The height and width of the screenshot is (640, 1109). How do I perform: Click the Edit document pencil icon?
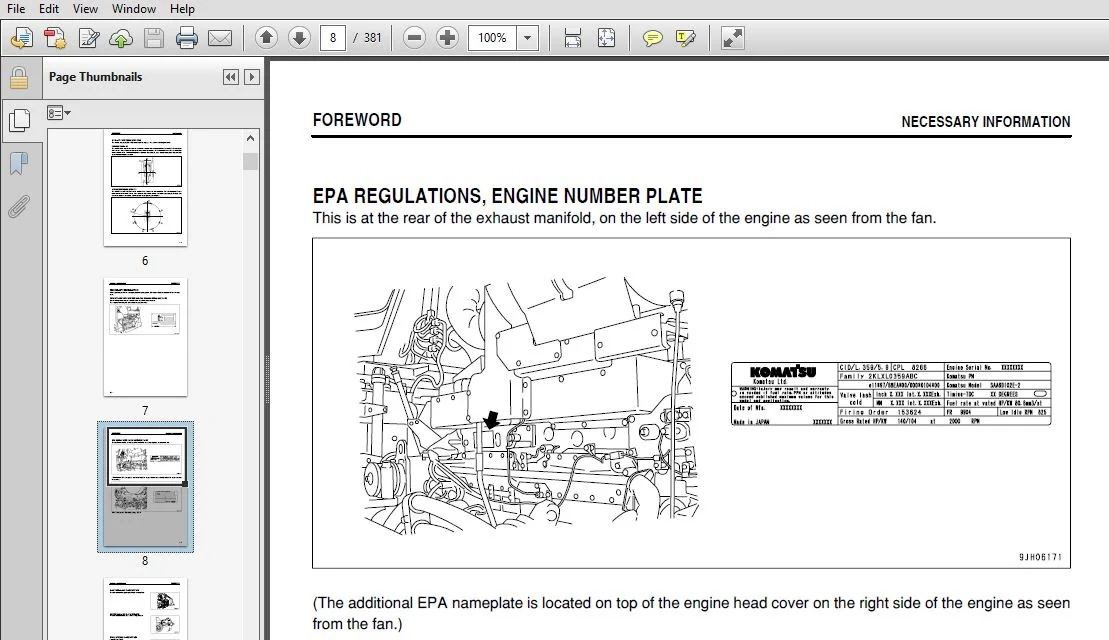(88, 37)
